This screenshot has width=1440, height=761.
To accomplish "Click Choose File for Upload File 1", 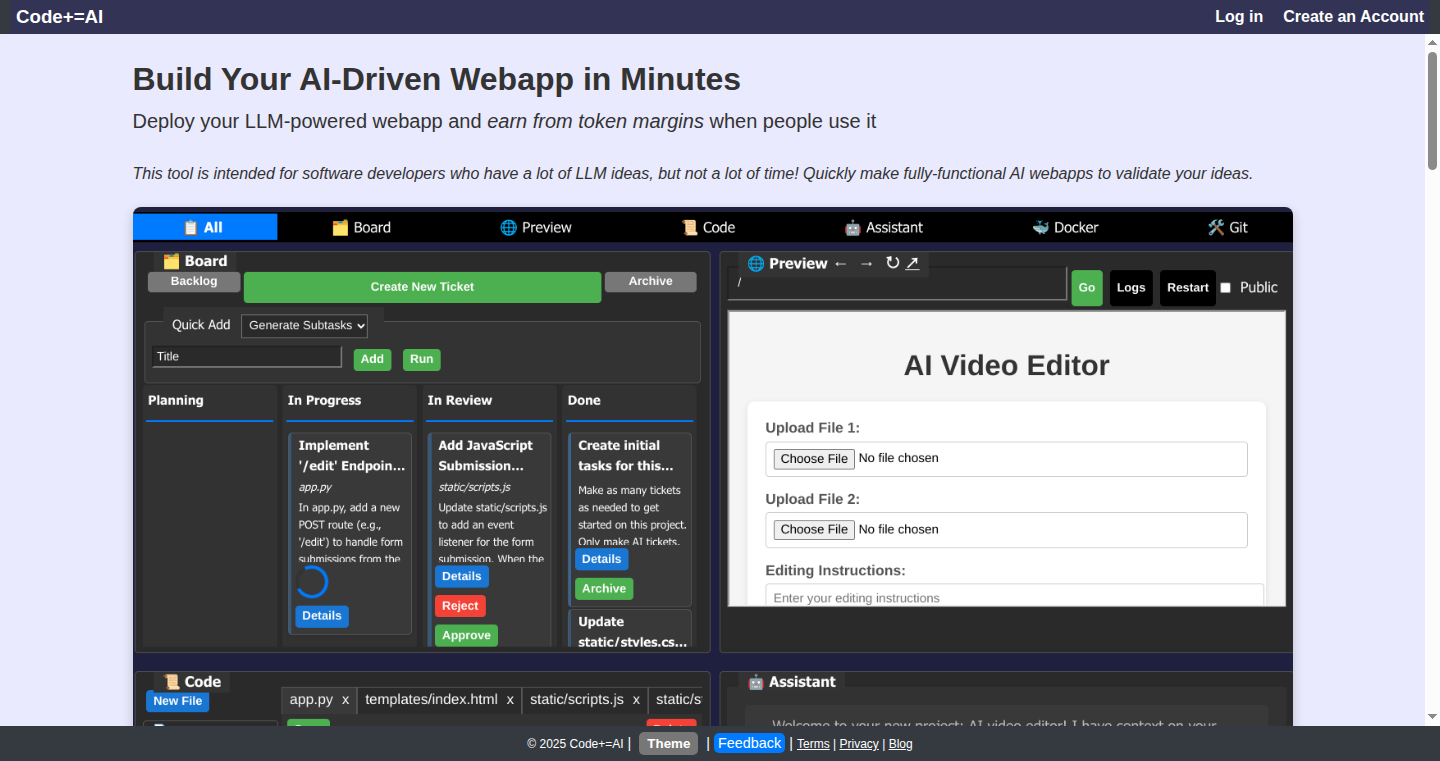I will coord(814,459).
